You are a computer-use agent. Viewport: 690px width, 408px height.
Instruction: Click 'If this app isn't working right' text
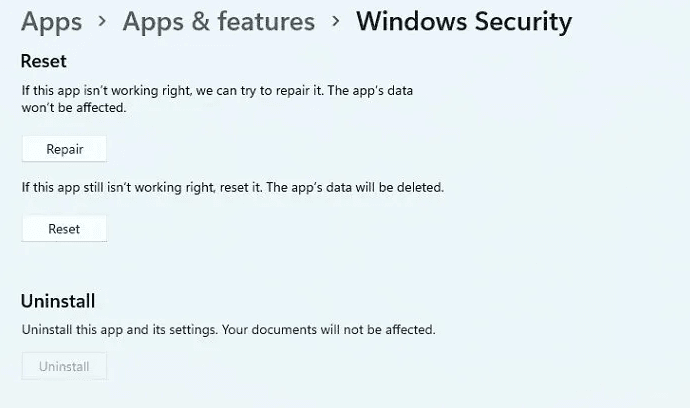coord(106,91)
